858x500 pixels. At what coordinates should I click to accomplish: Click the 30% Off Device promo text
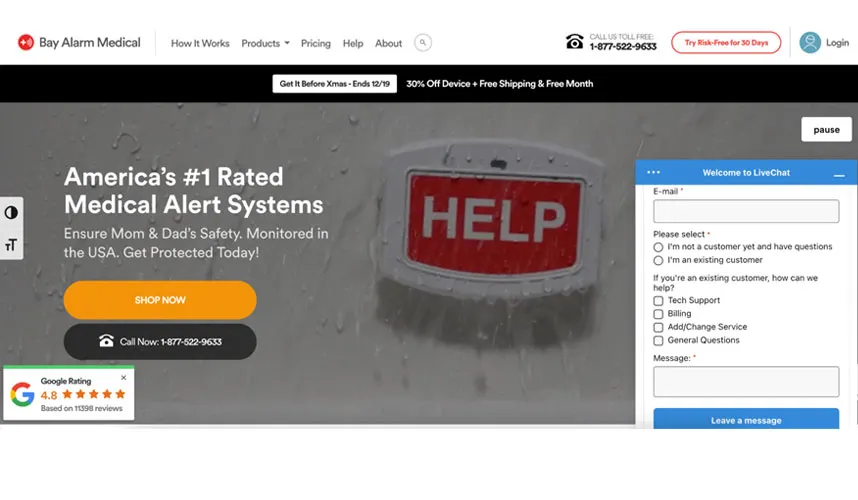click(x=500, y=84)
